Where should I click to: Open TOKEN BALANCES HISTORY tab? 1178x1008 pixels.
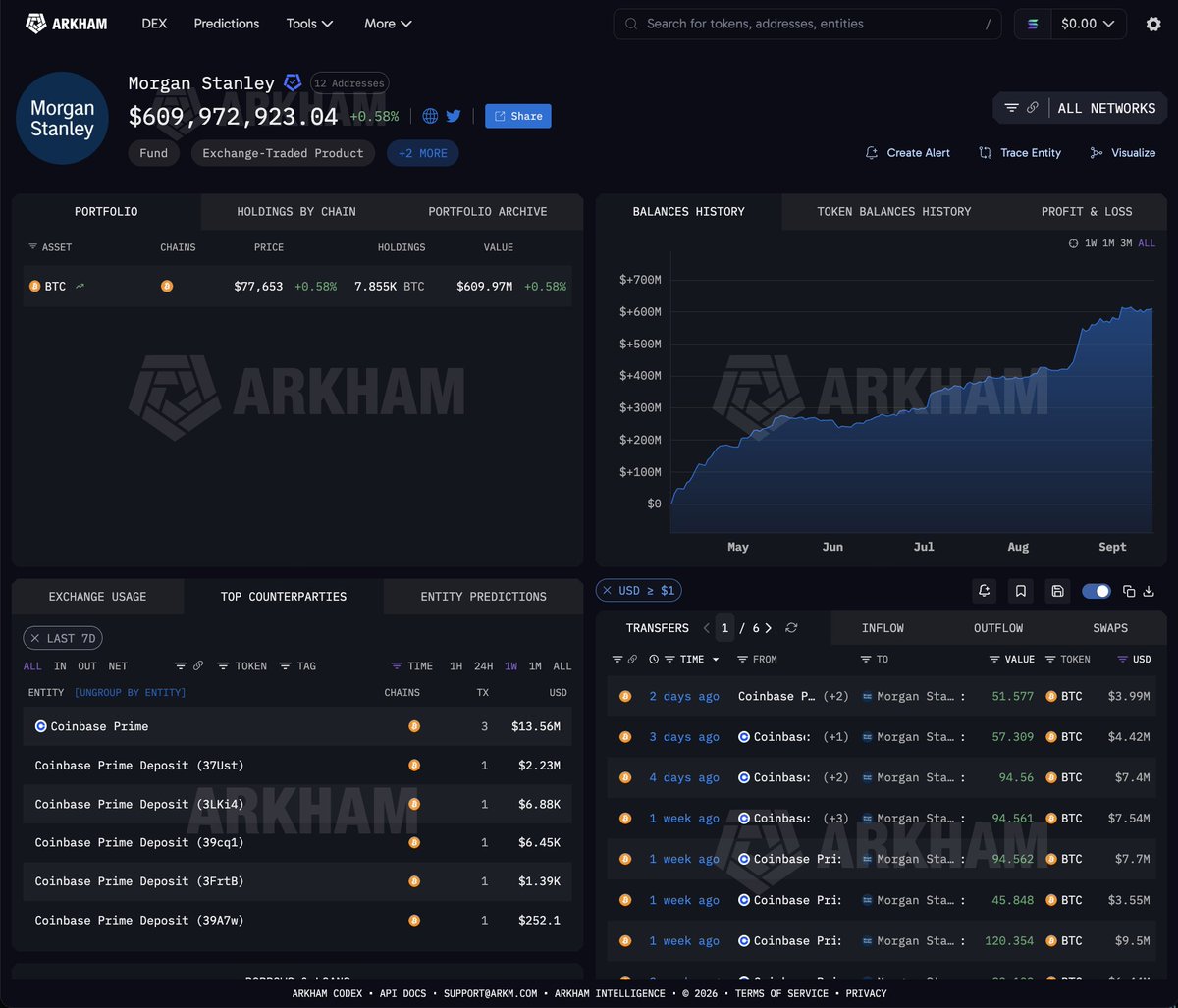click(894, 211)
